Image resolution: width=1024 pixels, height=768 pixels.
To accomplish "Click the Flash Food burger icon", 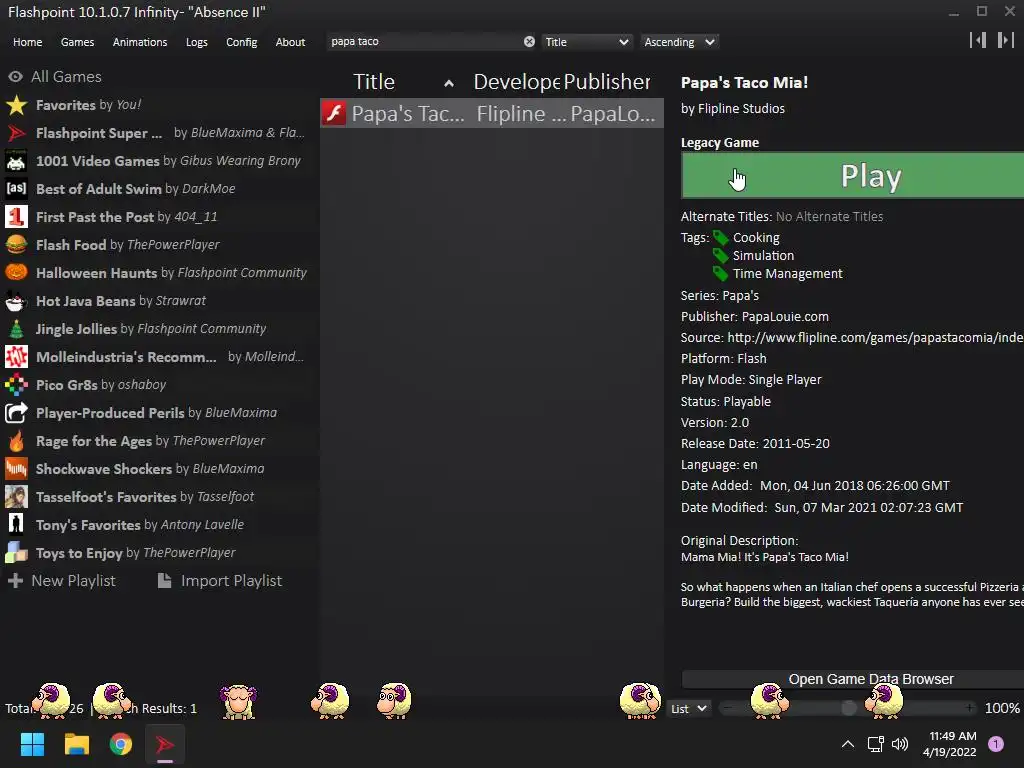I will pos(16,245).
